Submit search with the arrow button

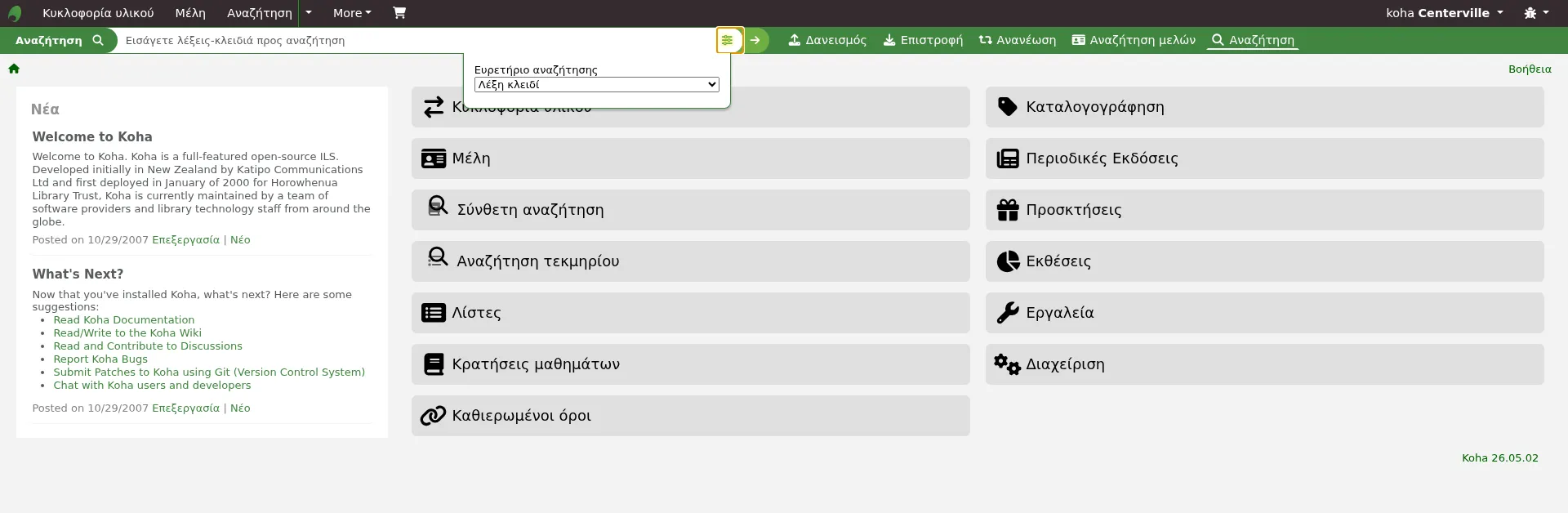pos(755,40)
